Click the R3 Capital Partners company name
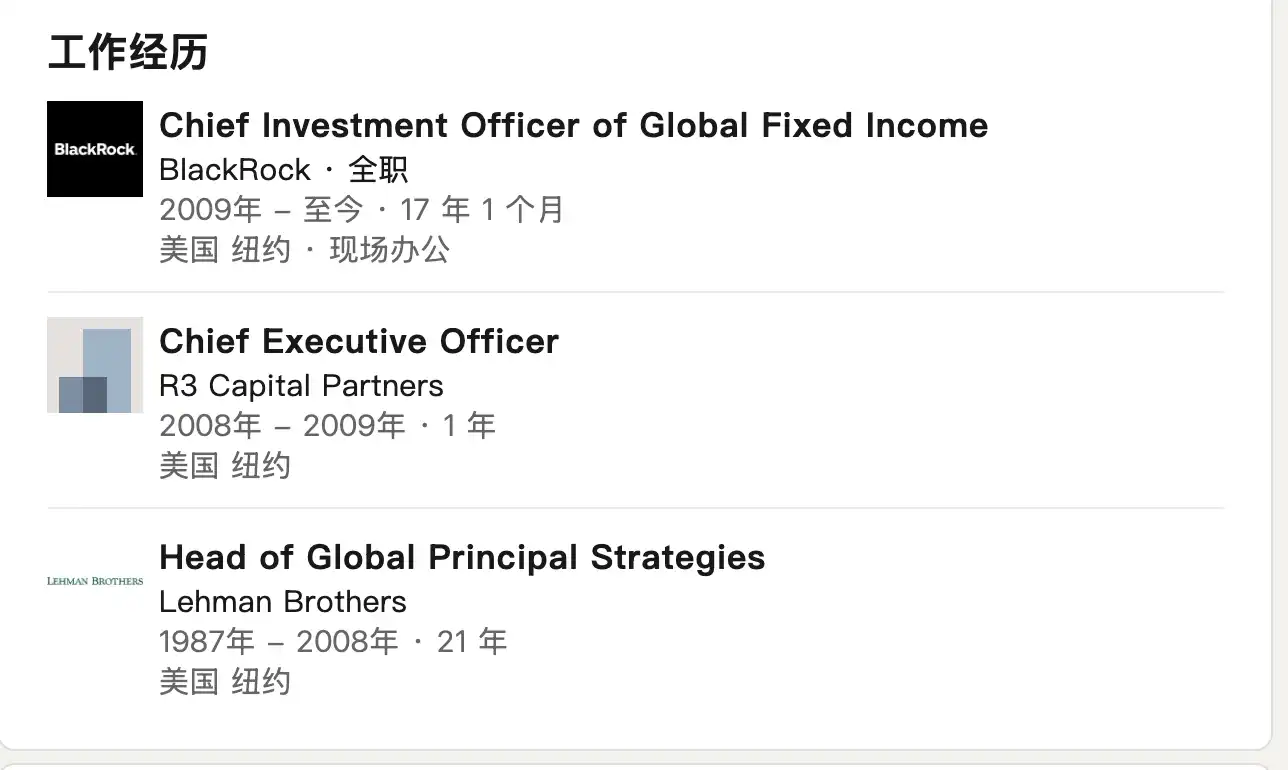 tap(301, 386)
